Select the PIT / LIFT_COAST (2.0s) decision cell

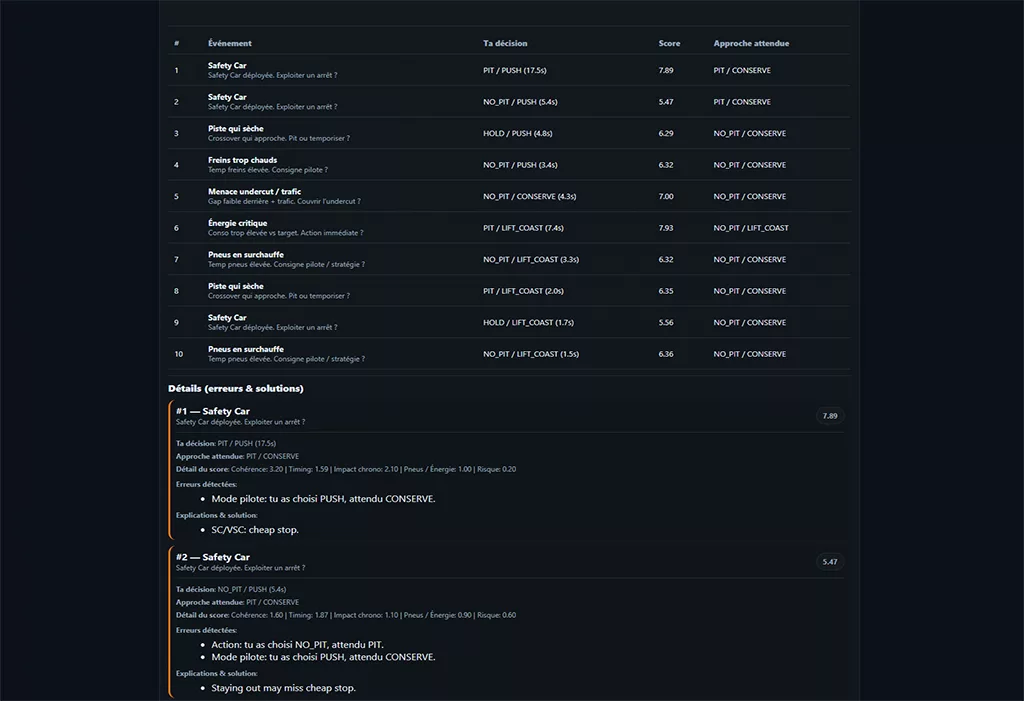523,291
